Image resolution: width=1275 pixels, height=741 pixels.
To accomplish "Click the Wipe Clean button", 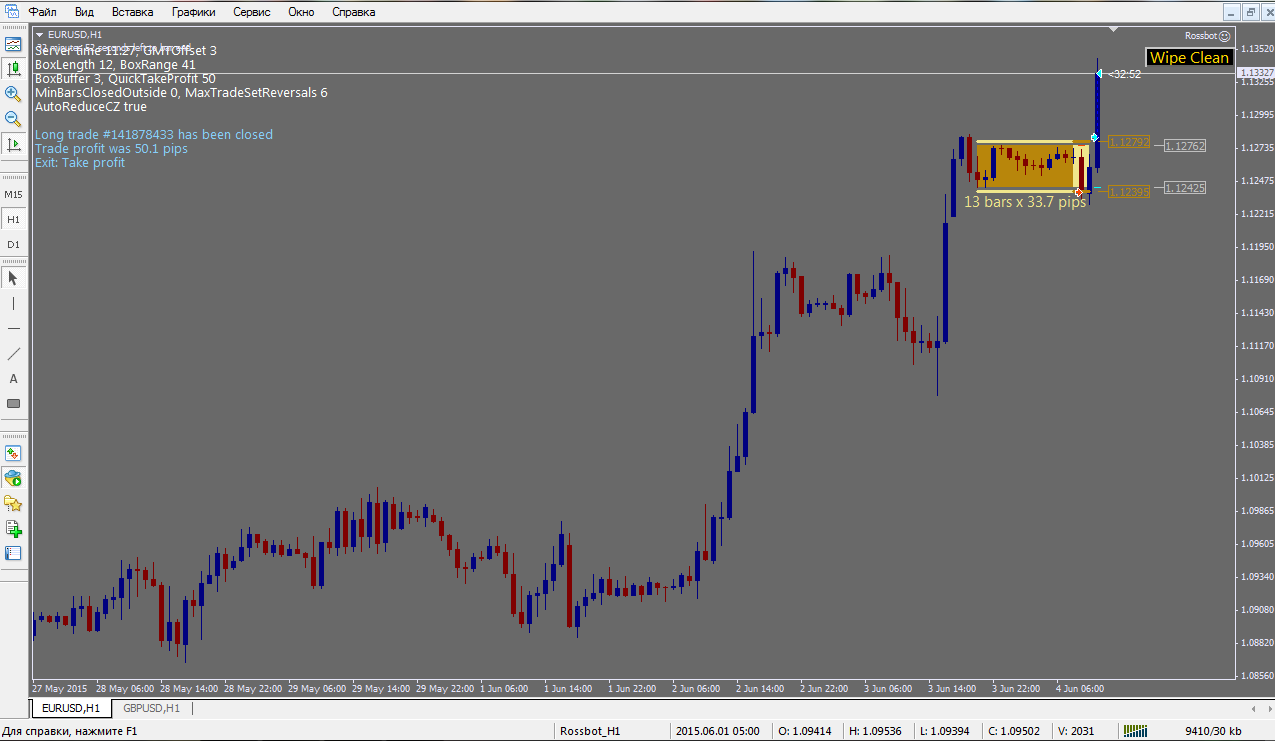I will [x=1189, y=57].
